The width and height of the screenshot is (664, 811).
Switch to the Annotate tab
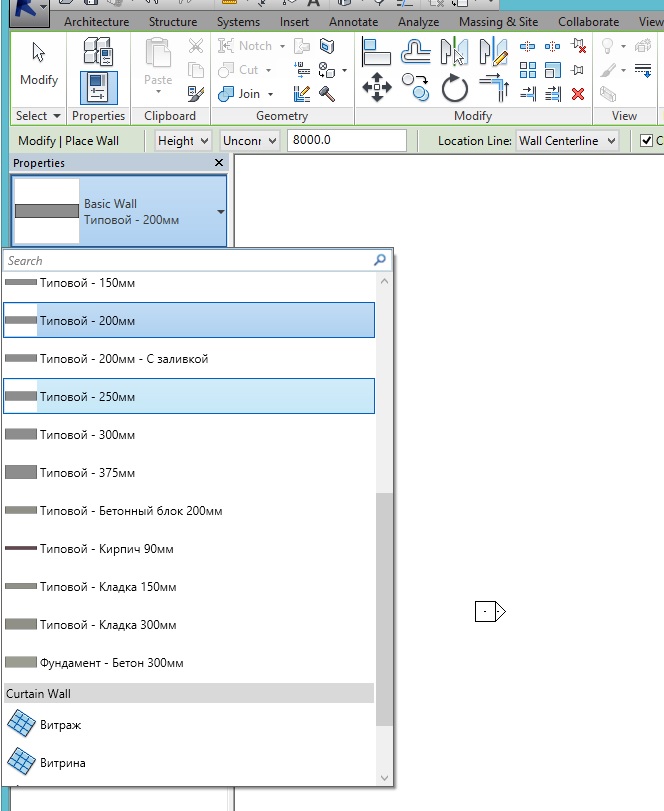coord(353,22)
